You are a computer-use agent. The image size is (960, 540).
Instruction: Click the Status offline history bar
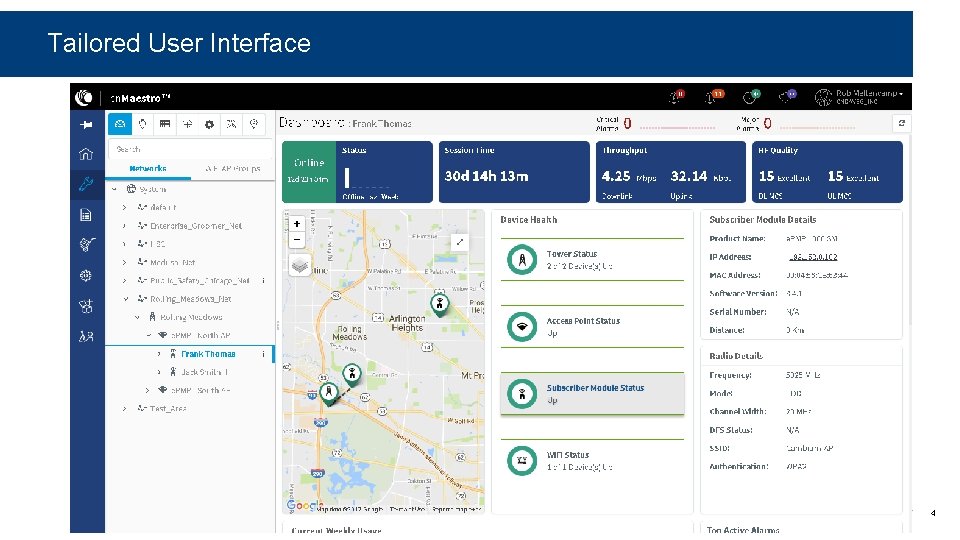pyautogui.click(x=347, y=178)
